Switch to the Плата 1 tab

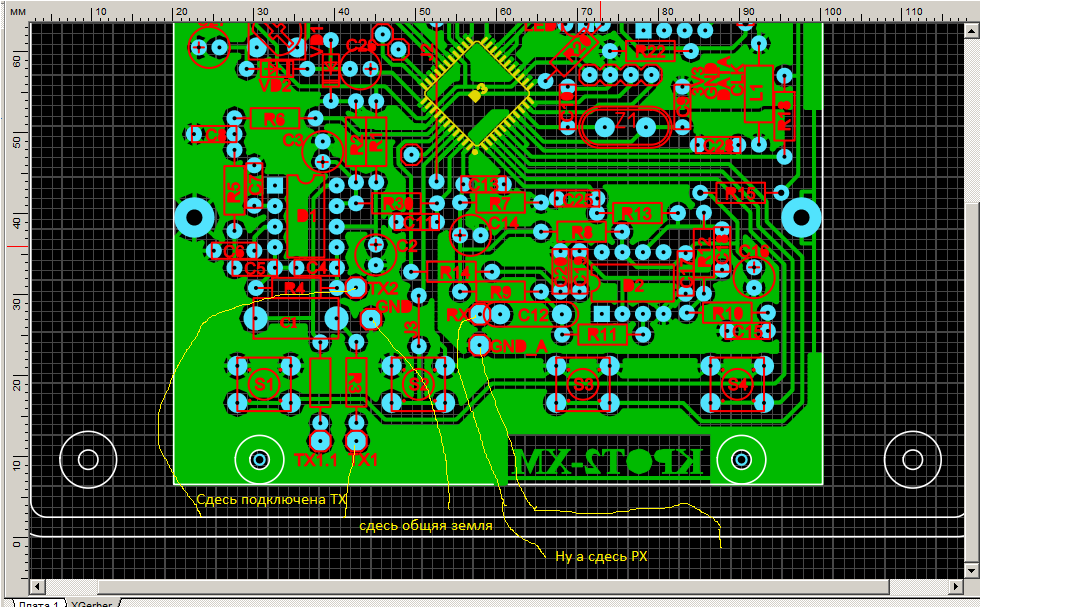(38, 603)
